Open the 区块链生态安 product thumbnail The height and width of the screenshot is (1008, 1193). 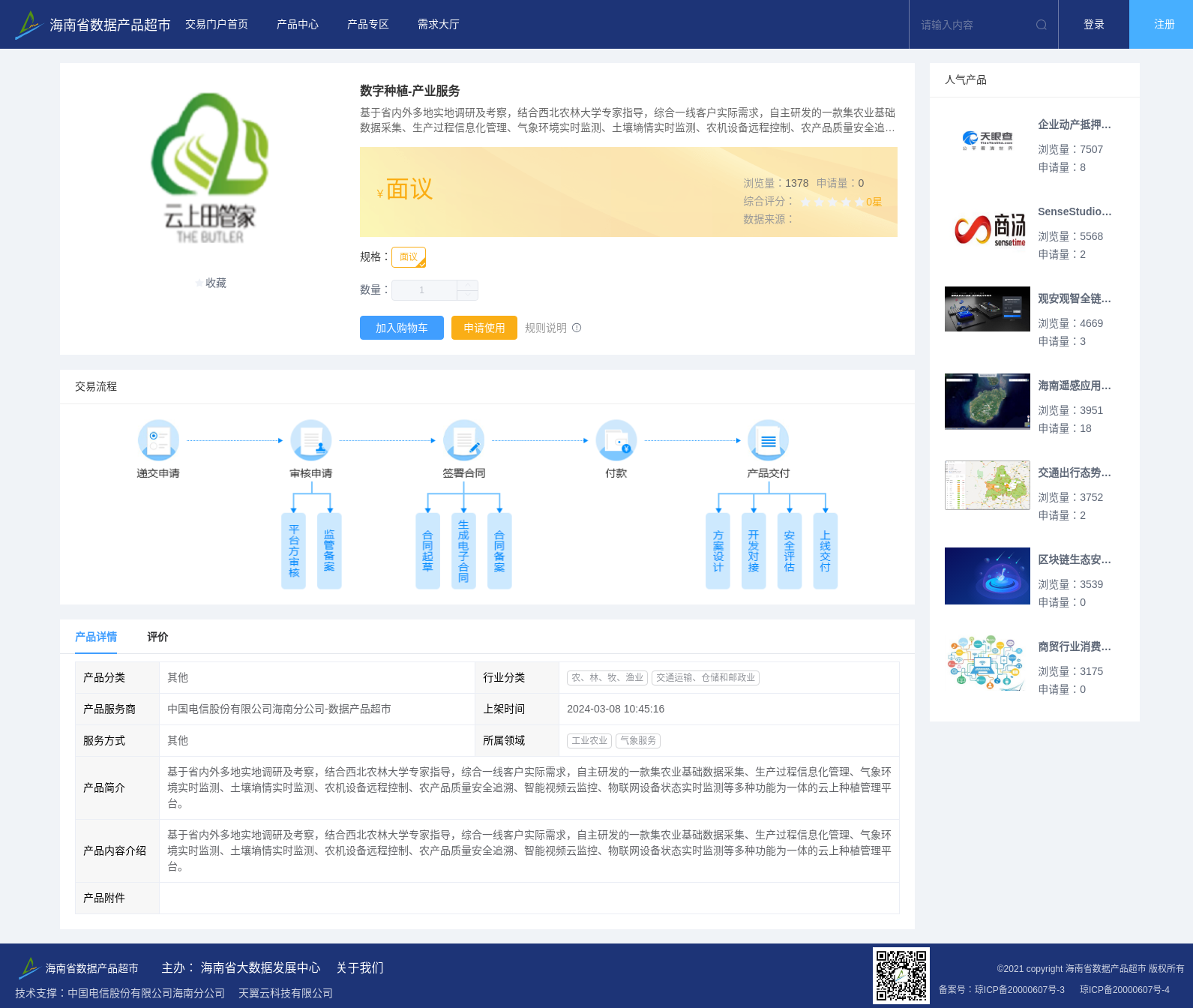pos(988,576)
